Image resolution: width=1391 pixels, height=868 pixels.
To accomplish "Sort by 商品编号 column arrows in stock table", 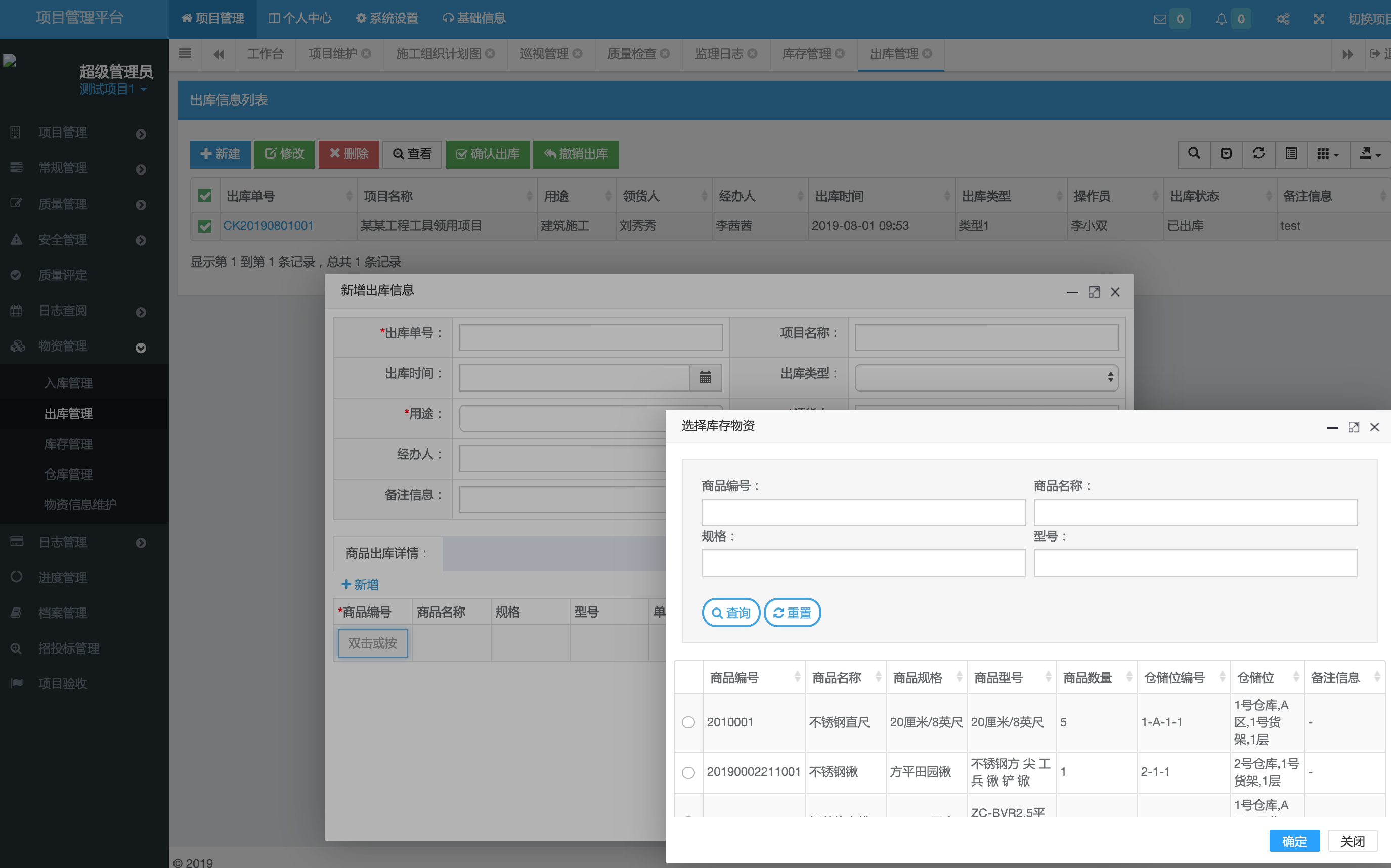I will 797,677.
